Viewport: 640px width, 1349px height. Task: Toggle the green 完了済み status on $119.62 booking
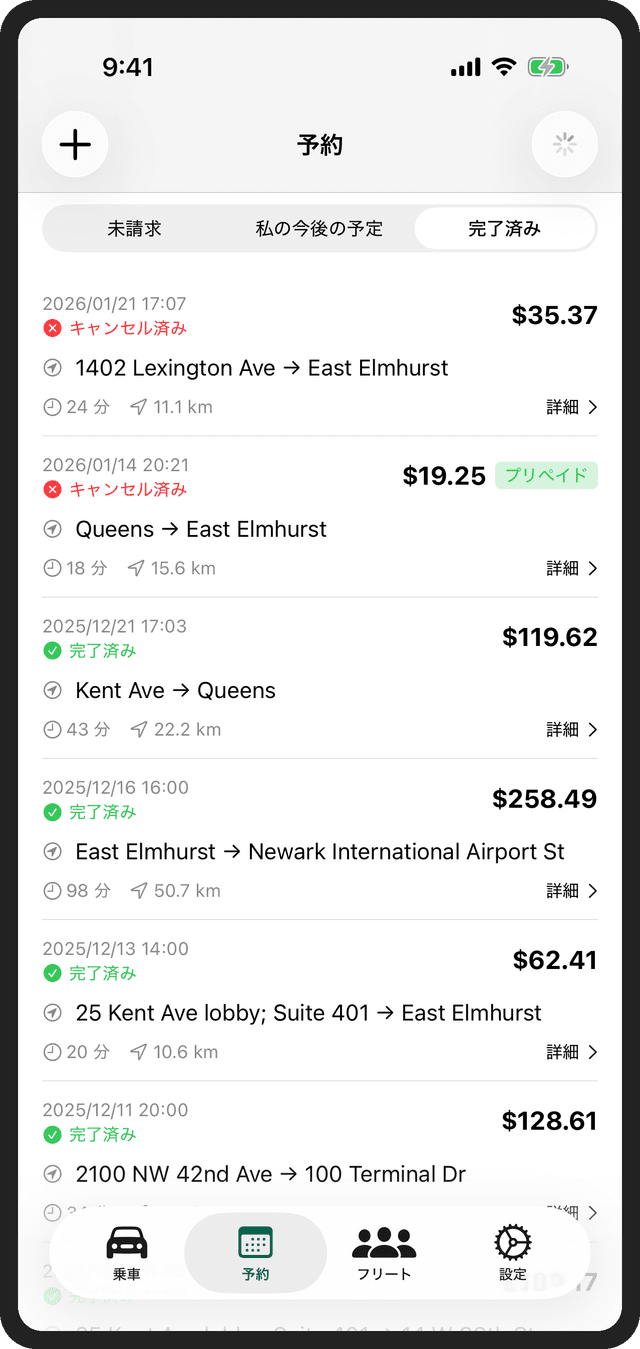pyautogui.click(x=52, y=650)
